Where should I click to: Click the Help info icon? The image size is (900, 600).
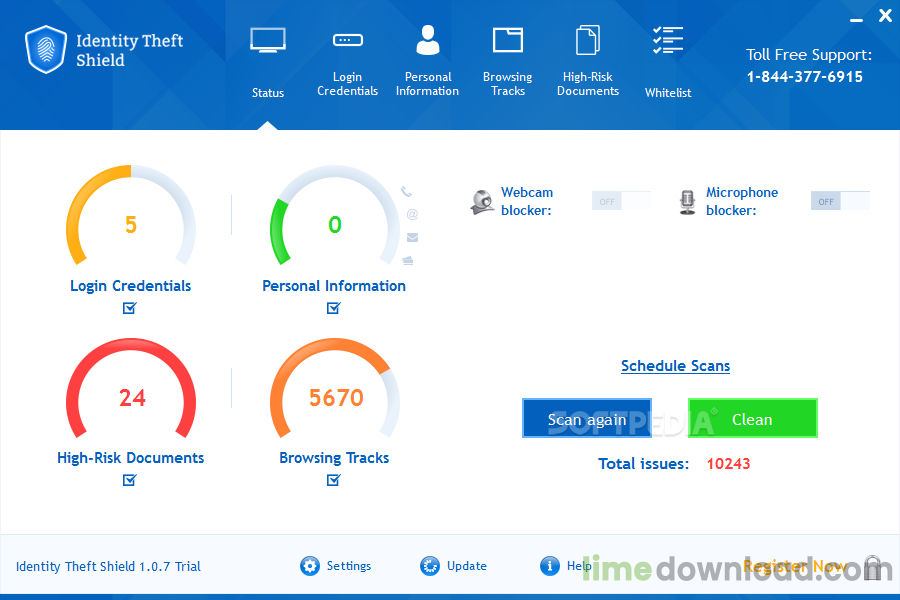pos(549,566)
